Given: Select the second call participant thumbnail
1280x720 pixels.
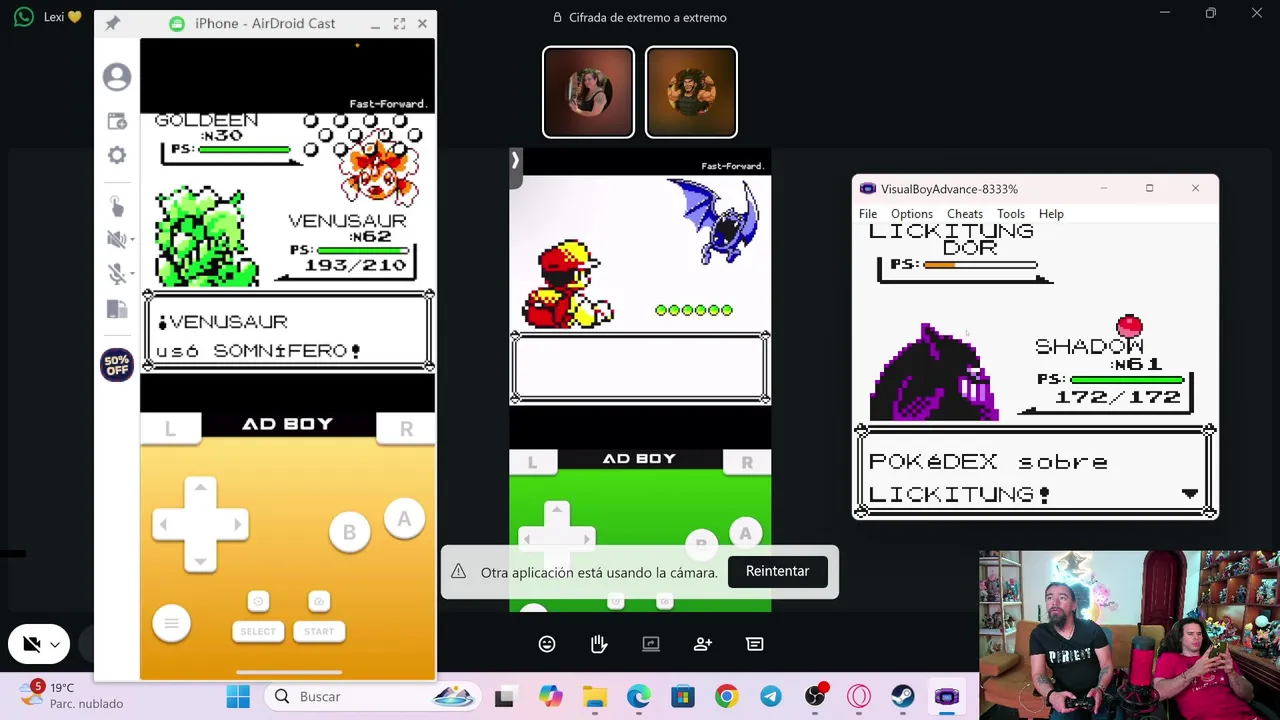Looking at the screenshot, I should point(691,92).
